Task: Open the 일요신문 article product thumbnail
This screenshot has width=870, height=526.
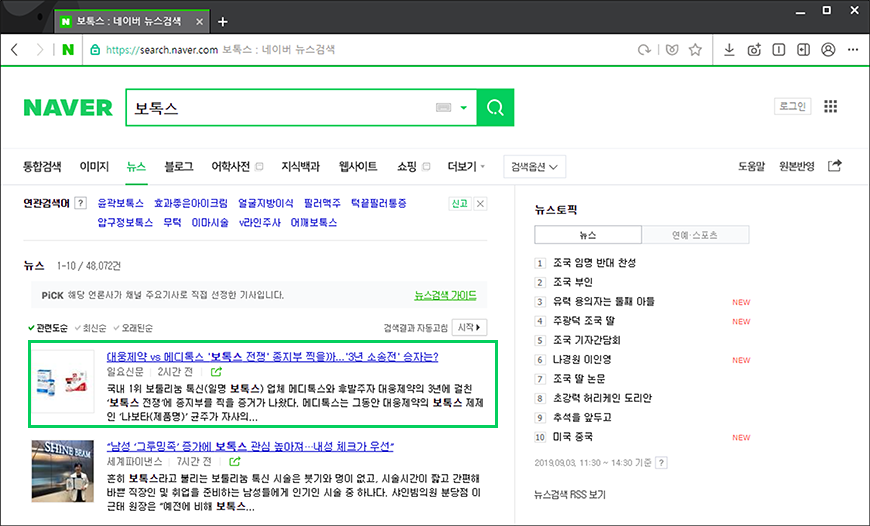Action: pos(63,382)
